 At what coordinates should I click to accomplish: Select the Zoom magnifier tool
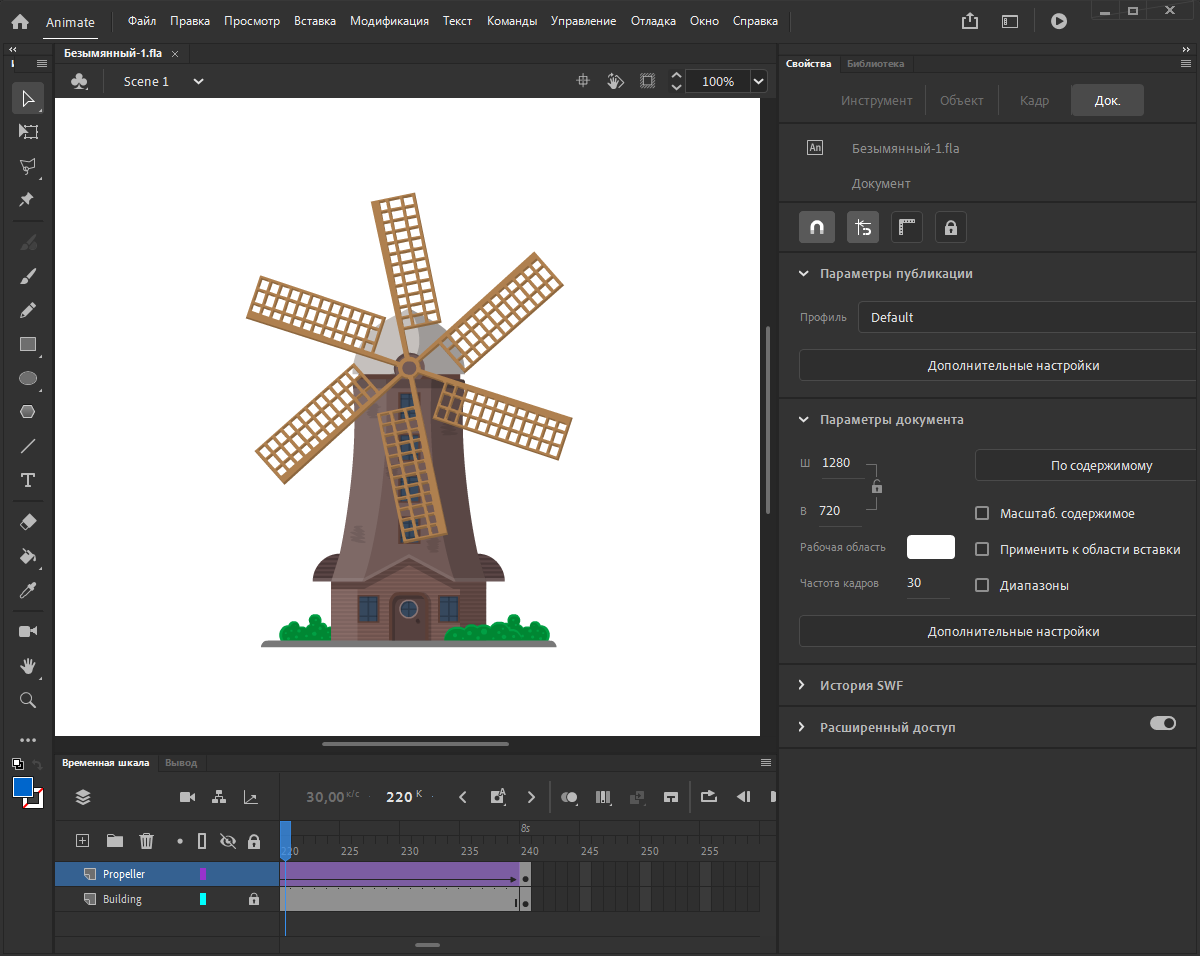(28, 700)
